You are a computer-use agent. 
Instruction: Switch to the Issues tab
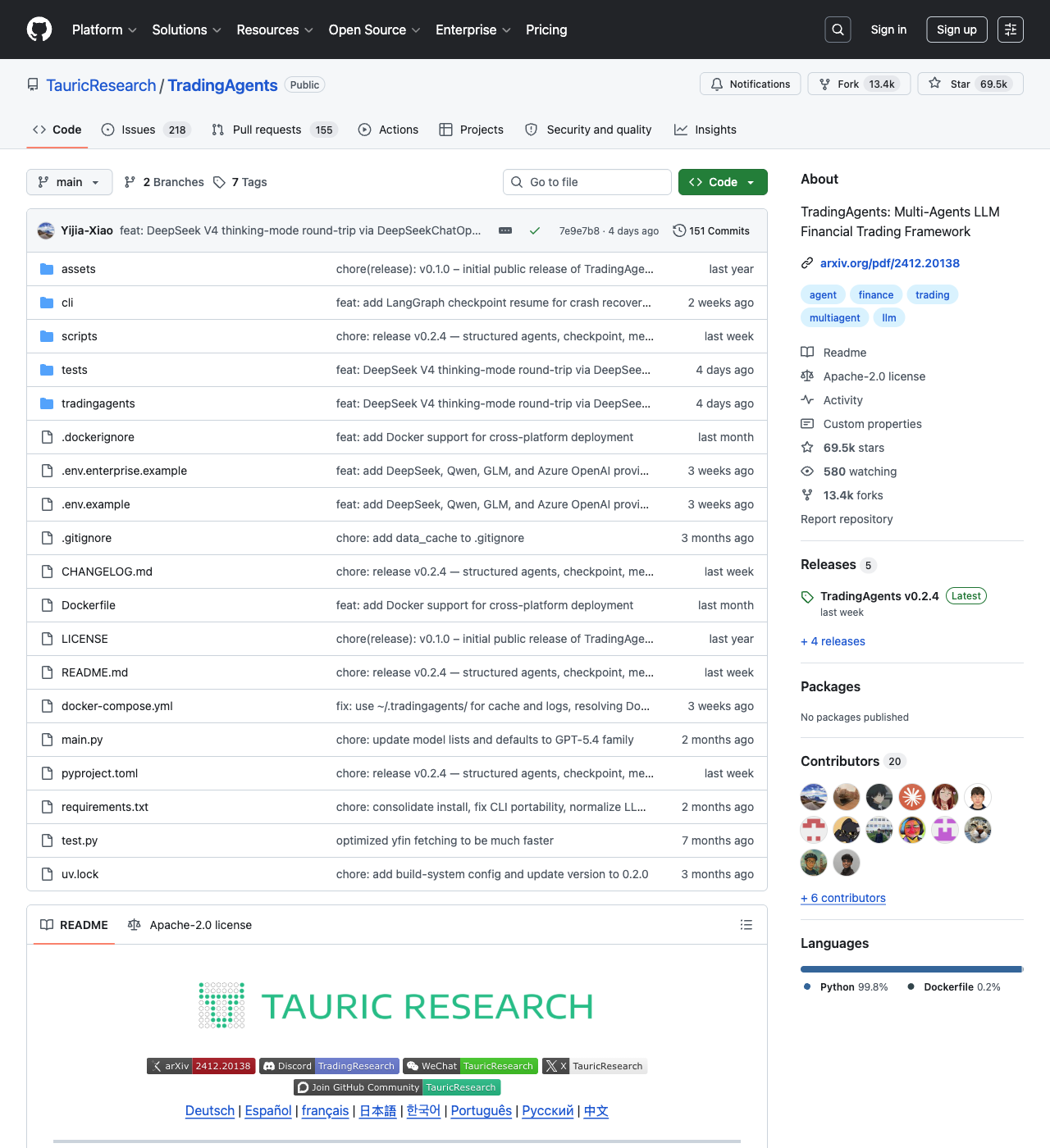coord(146,130)
